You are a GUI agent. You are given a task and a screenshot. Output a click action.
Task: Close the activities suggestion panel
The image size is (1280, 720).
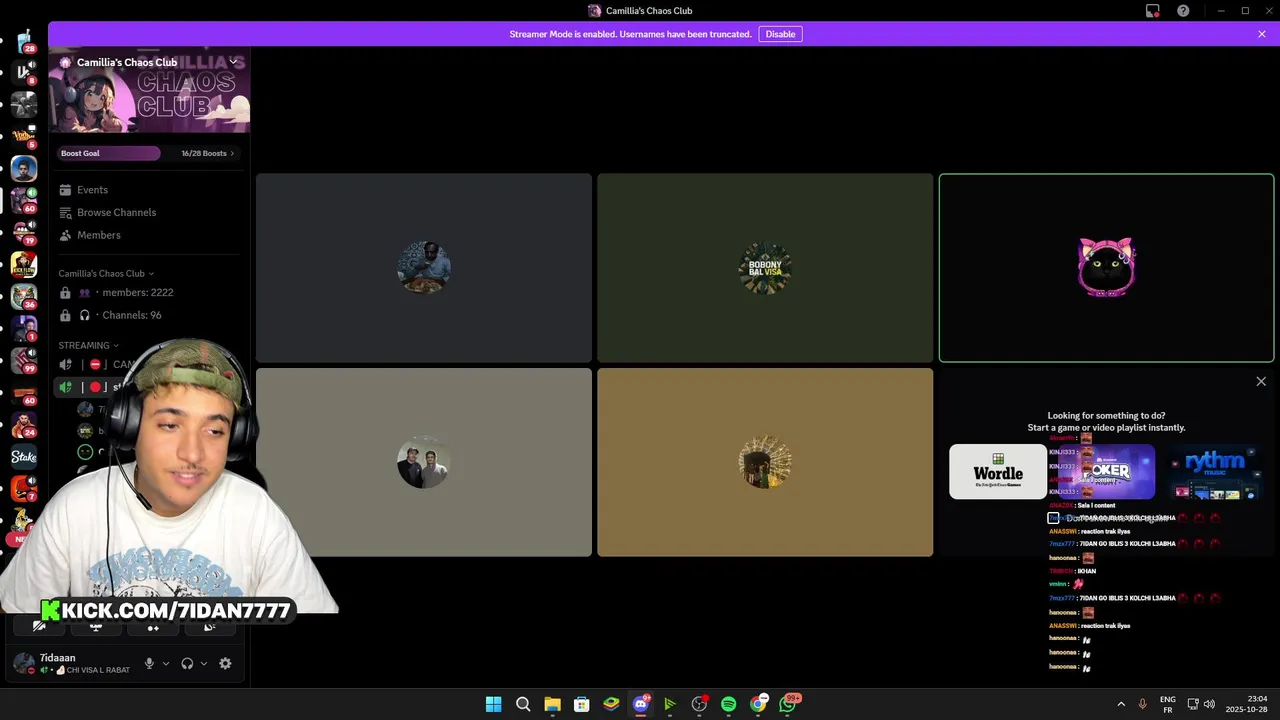[1261, 381]
